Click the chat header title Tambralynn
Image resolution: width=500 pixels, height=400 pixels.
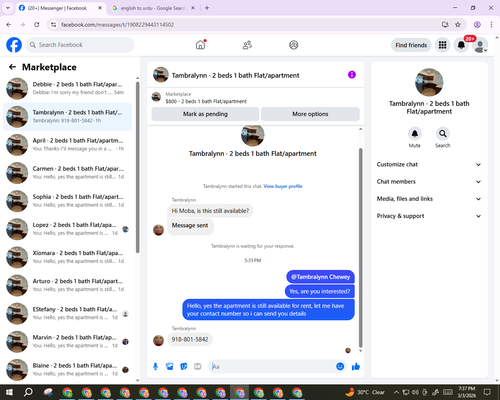point(235,75)
